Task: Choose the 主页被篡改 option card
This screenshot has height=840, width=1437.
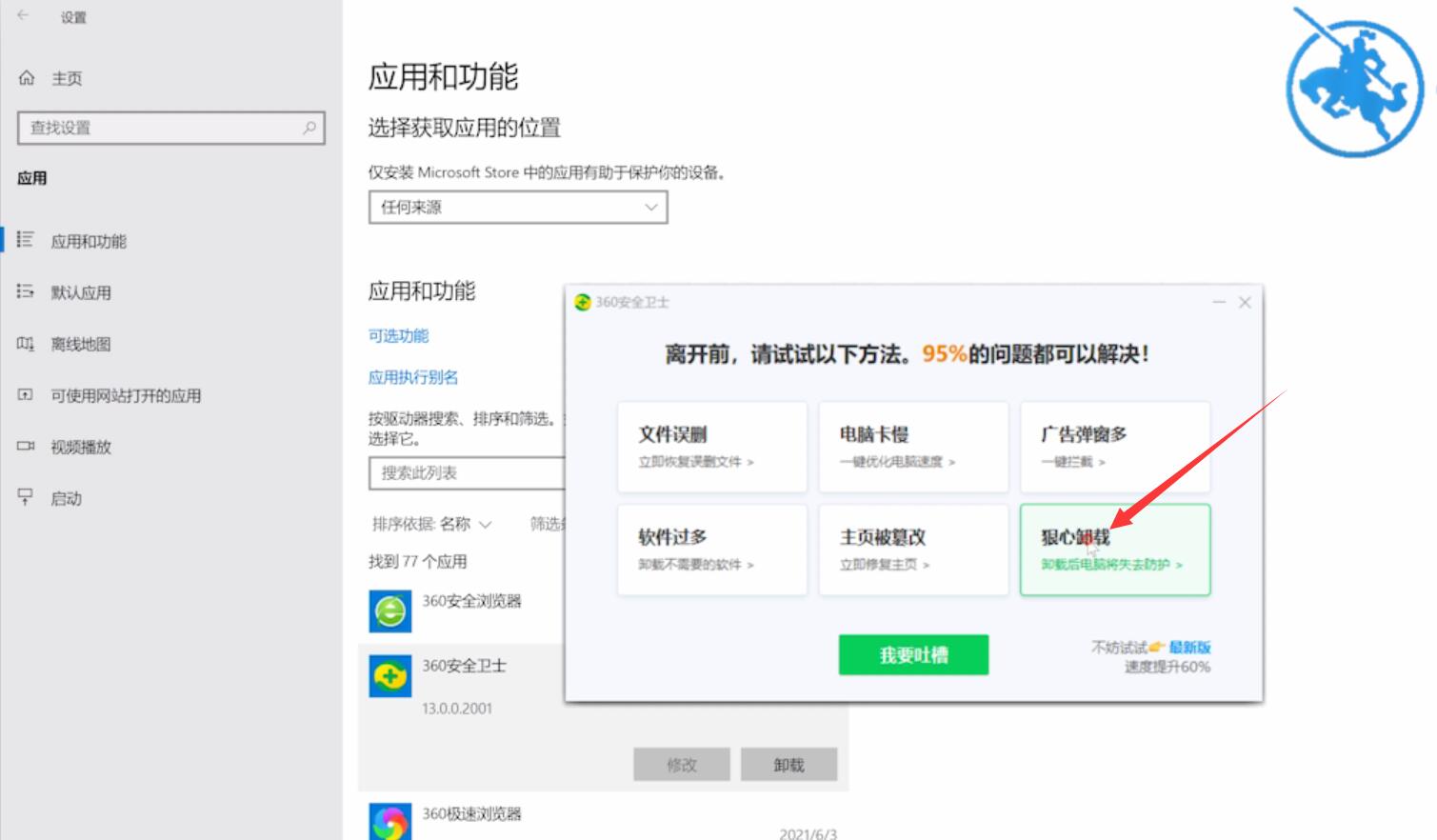Action: click(x=913, y=550)
